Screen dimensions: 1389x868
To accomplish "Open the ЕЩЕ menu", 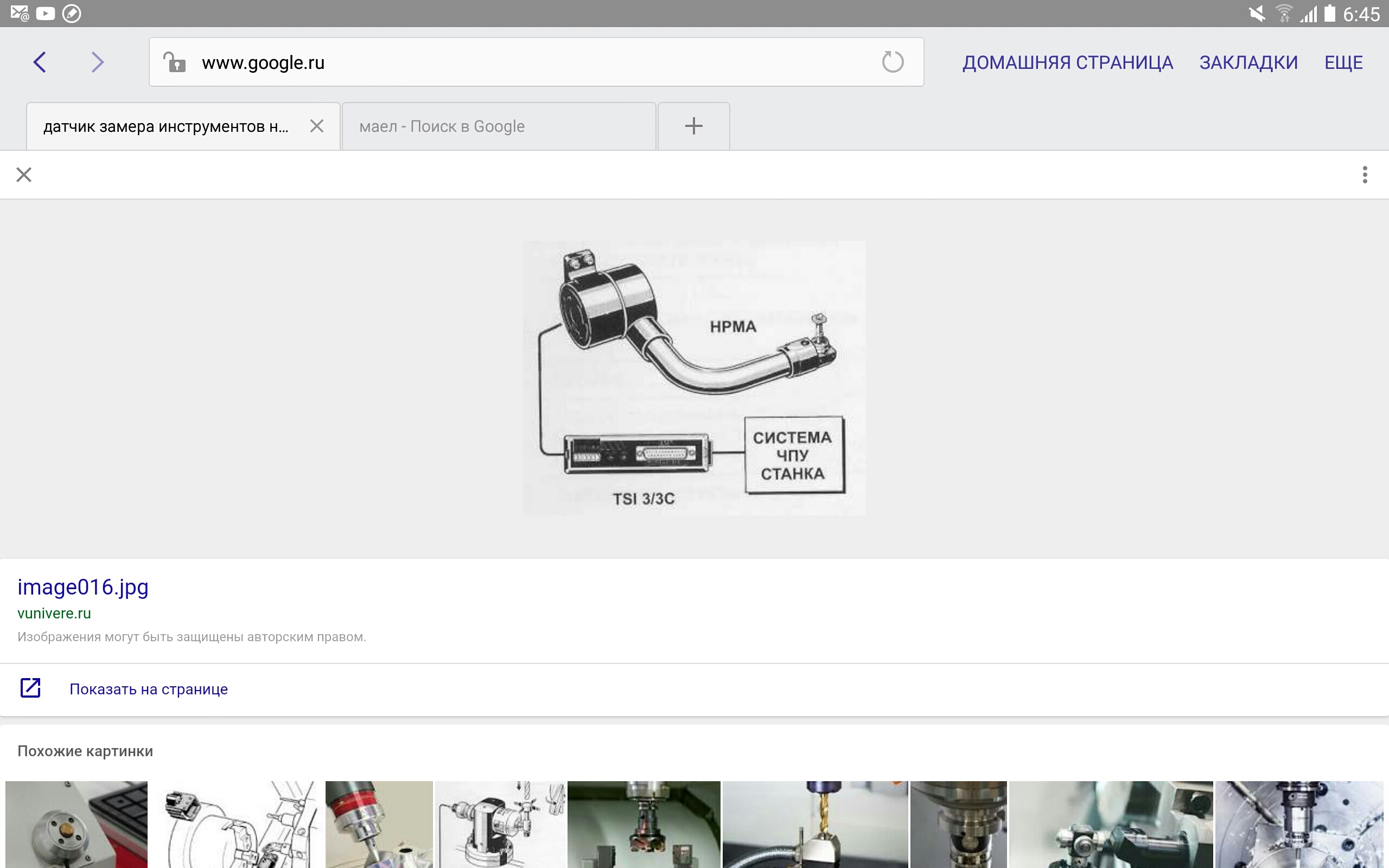I will (x=1343, y=62).
